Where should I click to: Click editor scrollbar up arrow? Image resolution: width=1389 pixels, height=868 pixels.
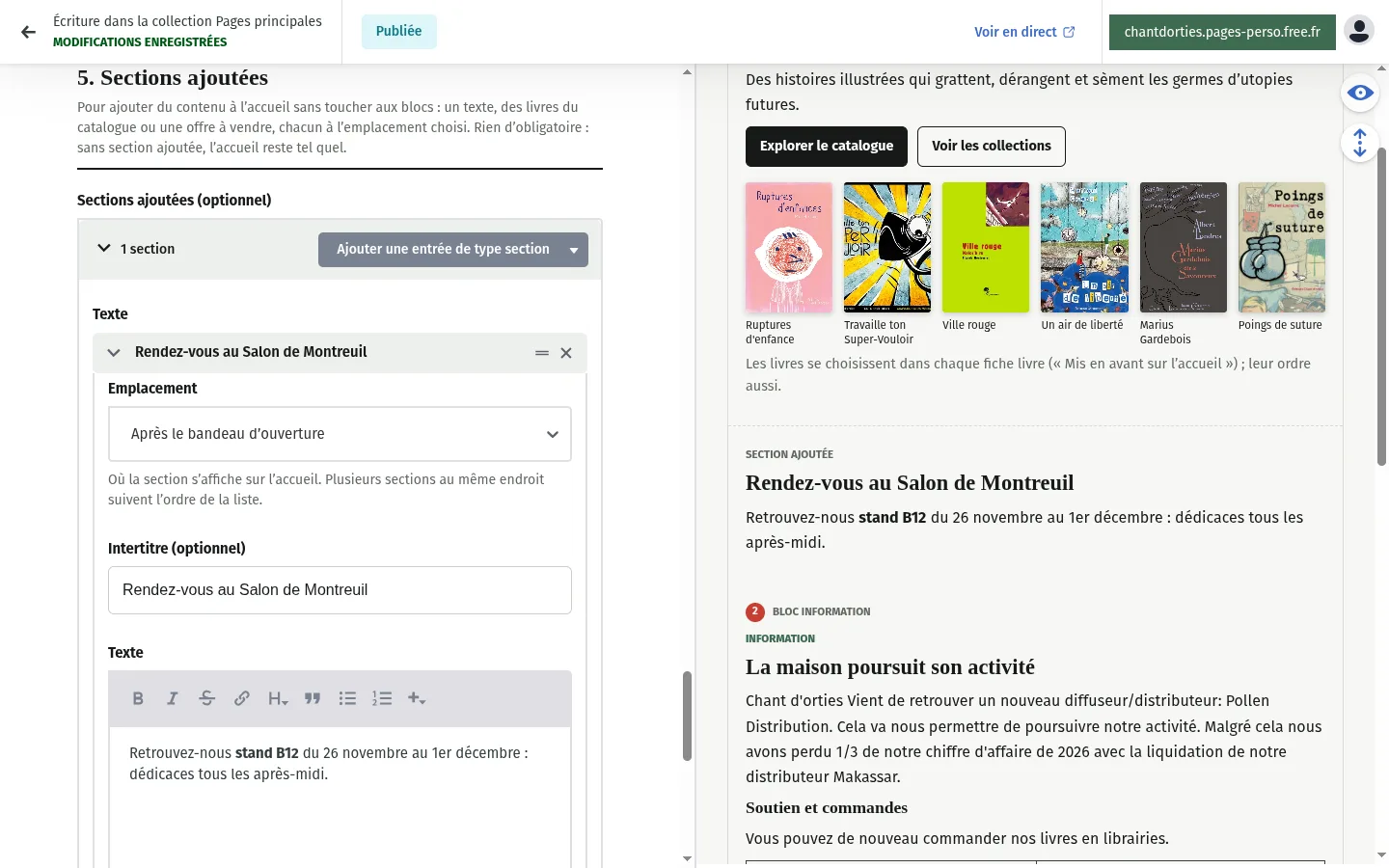tap(688, 72)
